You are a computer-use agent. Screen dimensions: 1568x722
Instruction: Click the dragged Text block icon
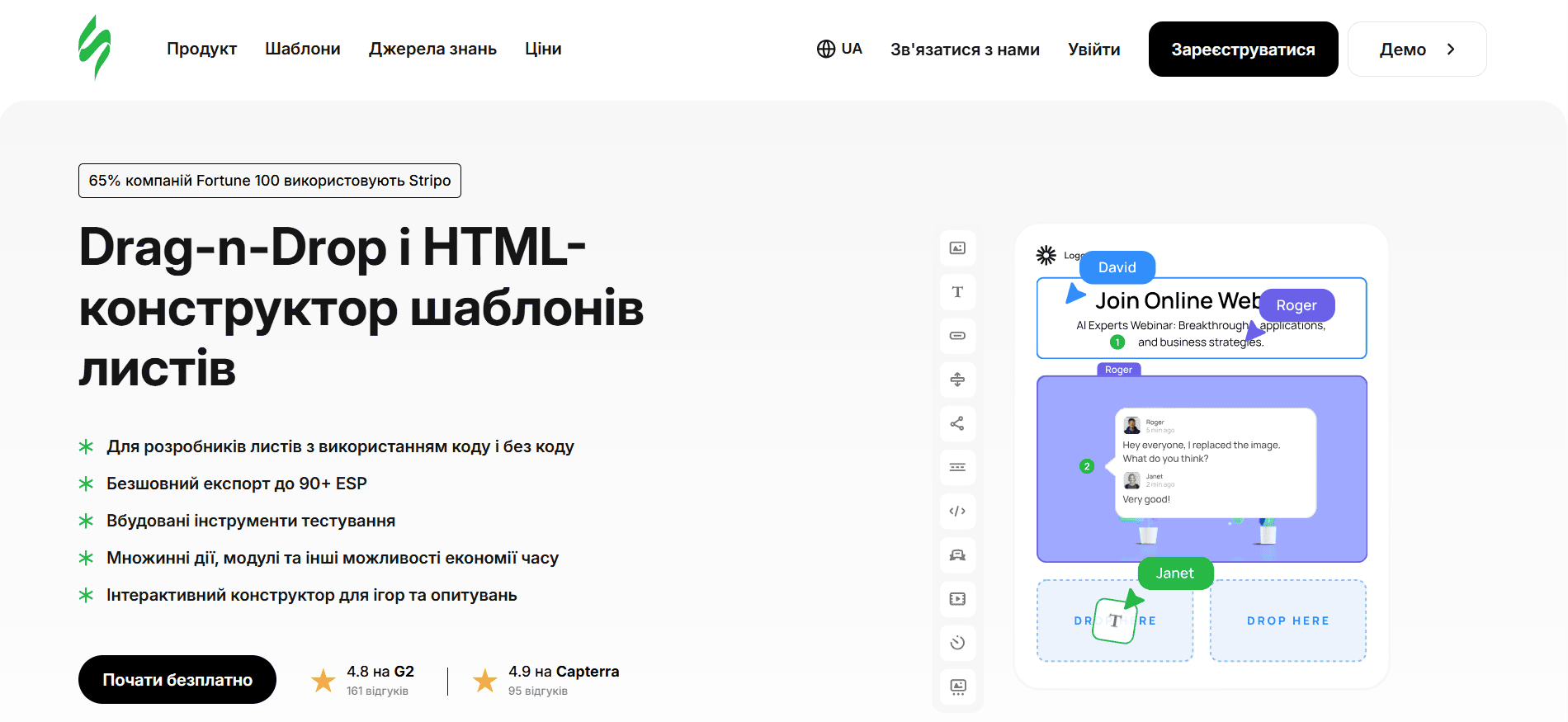click(1115, 621)
